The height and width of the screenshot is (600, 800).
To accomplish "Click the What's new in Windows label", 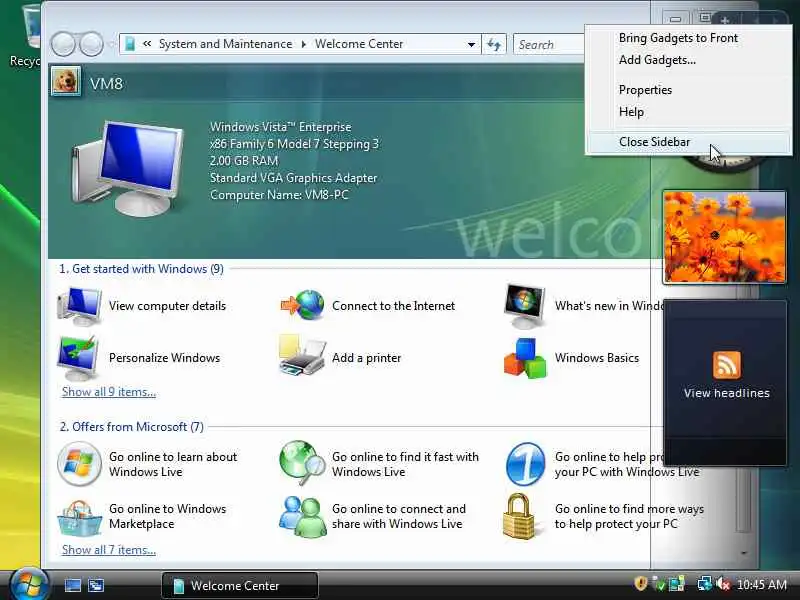I will click(609, 306).
